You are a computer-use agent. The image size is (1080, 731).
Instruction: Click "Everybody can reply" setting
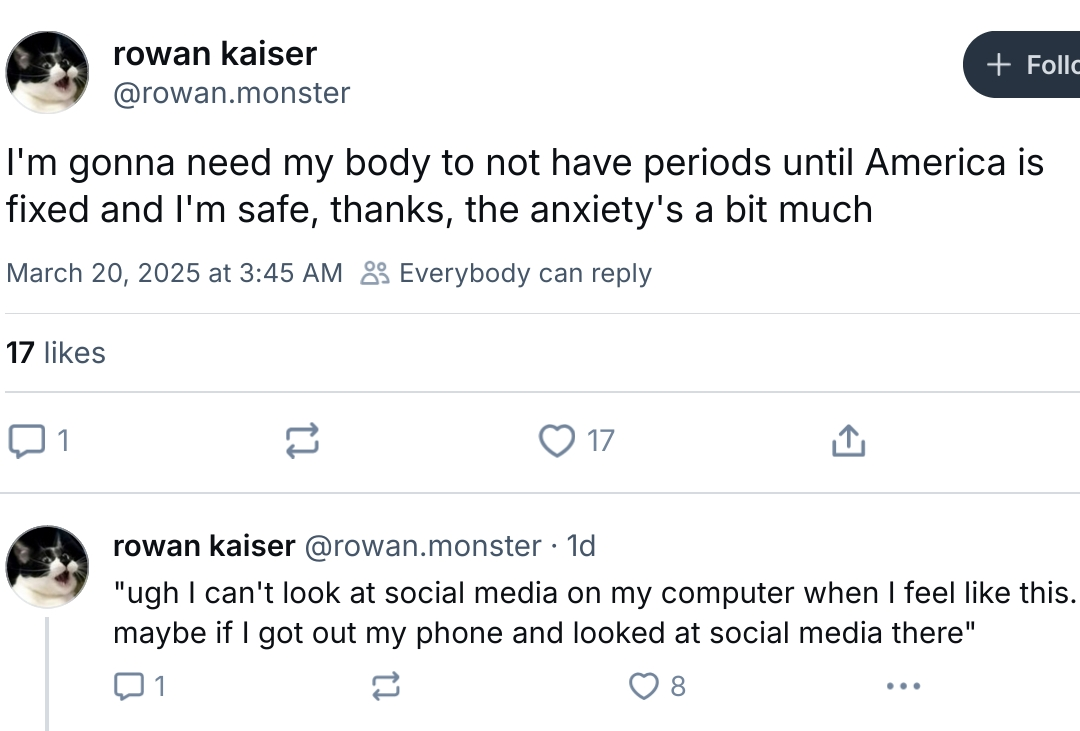coord(524,273)
